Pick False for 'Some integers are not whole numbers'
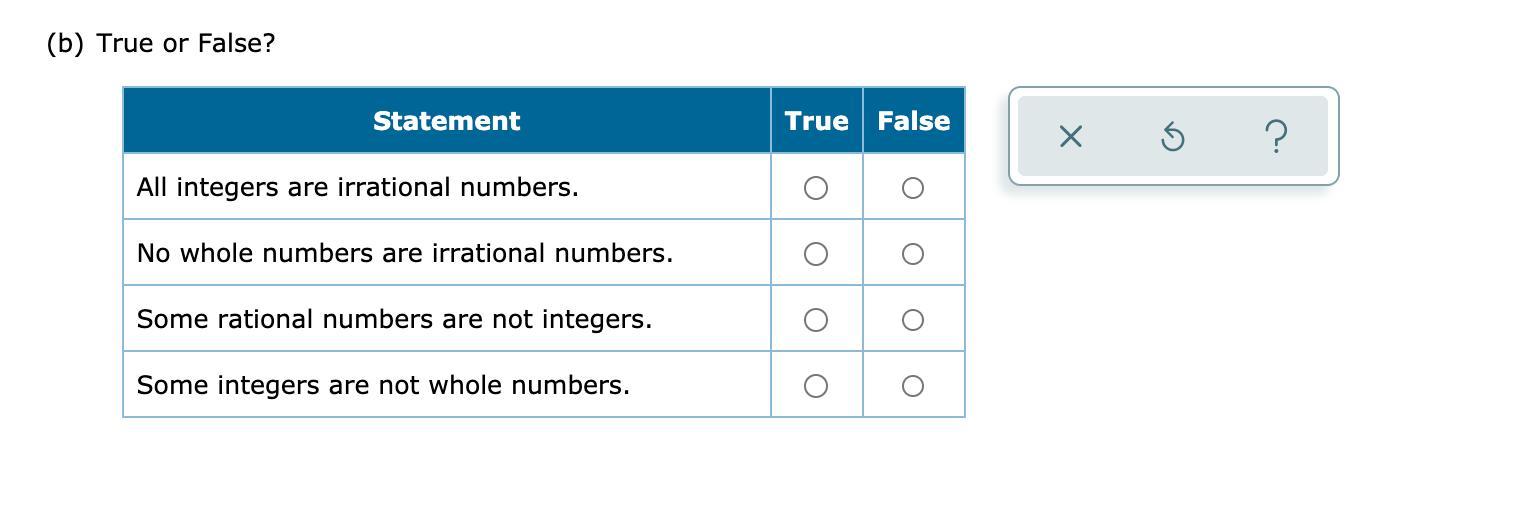The width and height of the screenshot is (1534, 506). (x=912, y=386)
